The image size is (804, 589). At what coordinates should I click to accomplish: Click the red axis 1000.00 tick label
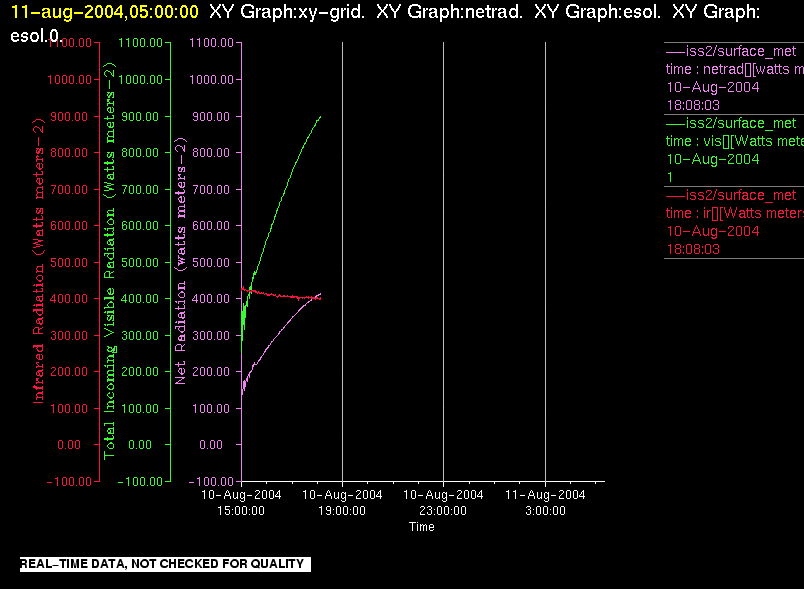pyautogui.click(x=70, y=79)
